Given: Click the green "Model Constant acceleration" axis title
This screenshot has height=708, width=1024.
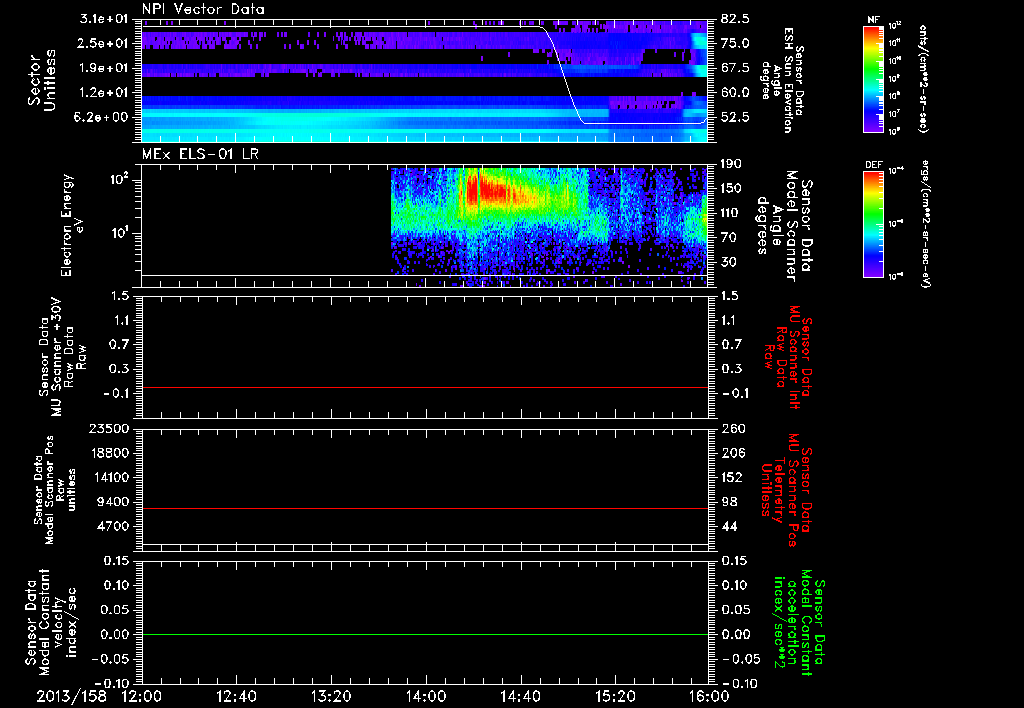Looking at the screenshot, I should click(x=798, y=622).
